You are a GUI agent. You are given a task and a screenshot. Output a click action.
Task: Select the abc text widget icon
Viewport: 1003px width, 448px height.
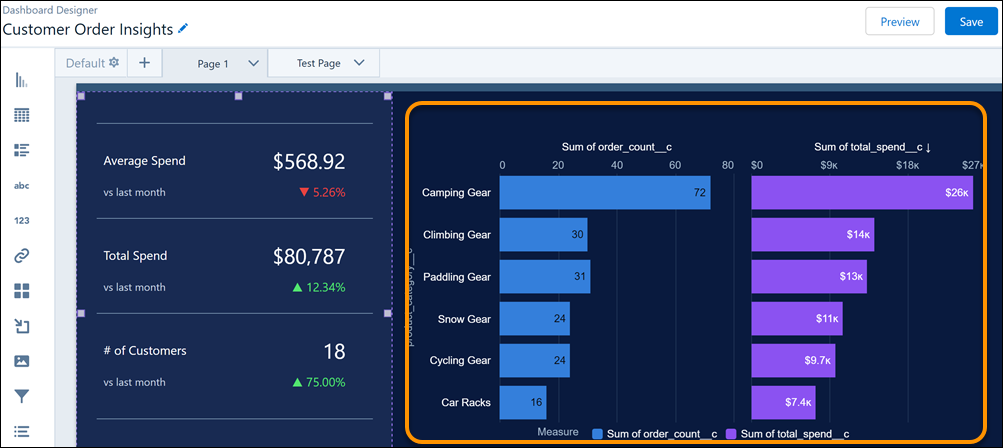(22, 186)
